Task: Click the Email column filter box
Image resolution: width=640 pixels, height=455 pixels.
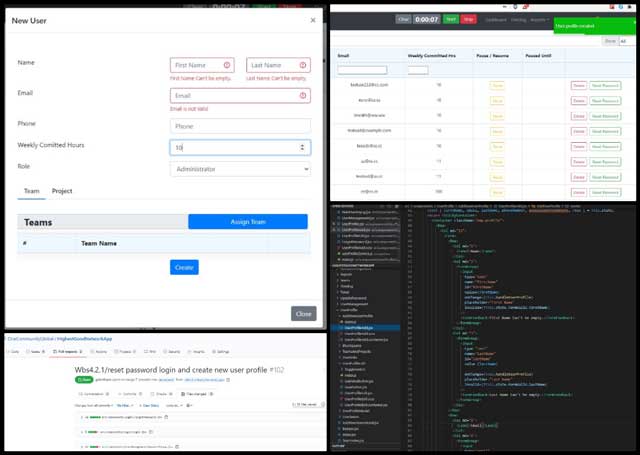Action: 362,70
